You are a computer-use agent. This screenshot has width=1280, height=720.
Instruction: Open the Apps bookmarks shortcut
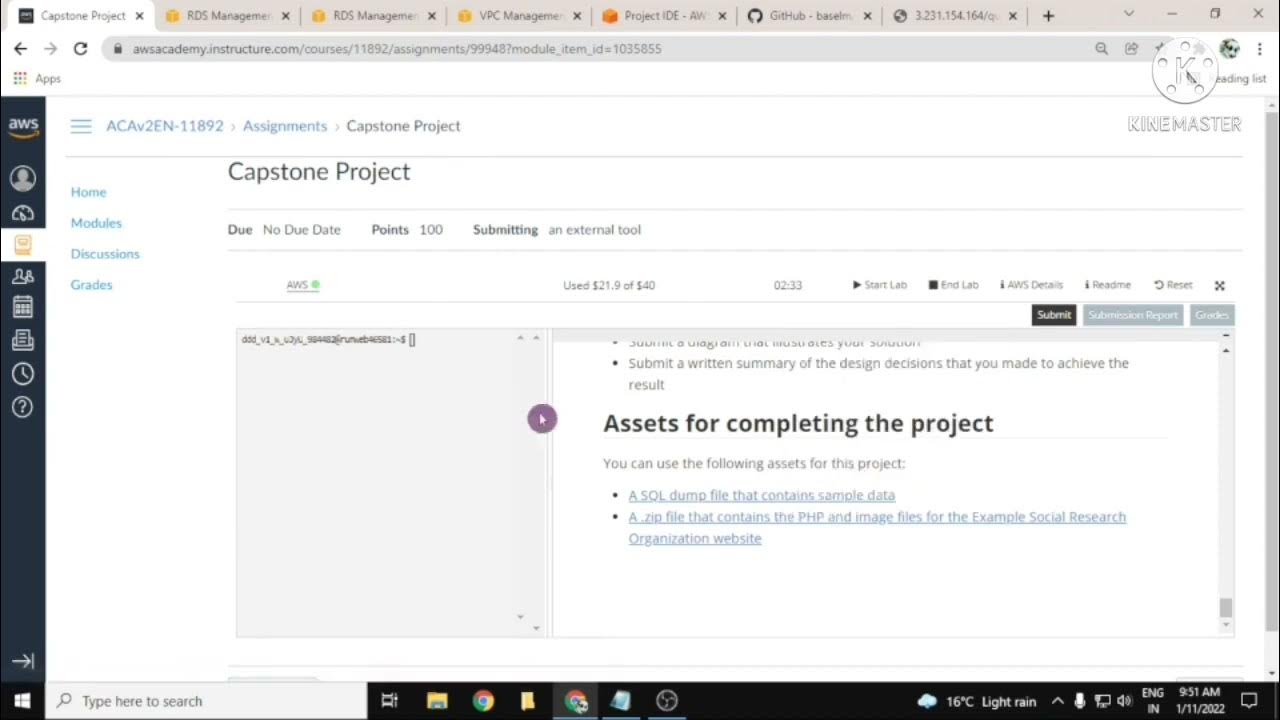click(36, 79)
